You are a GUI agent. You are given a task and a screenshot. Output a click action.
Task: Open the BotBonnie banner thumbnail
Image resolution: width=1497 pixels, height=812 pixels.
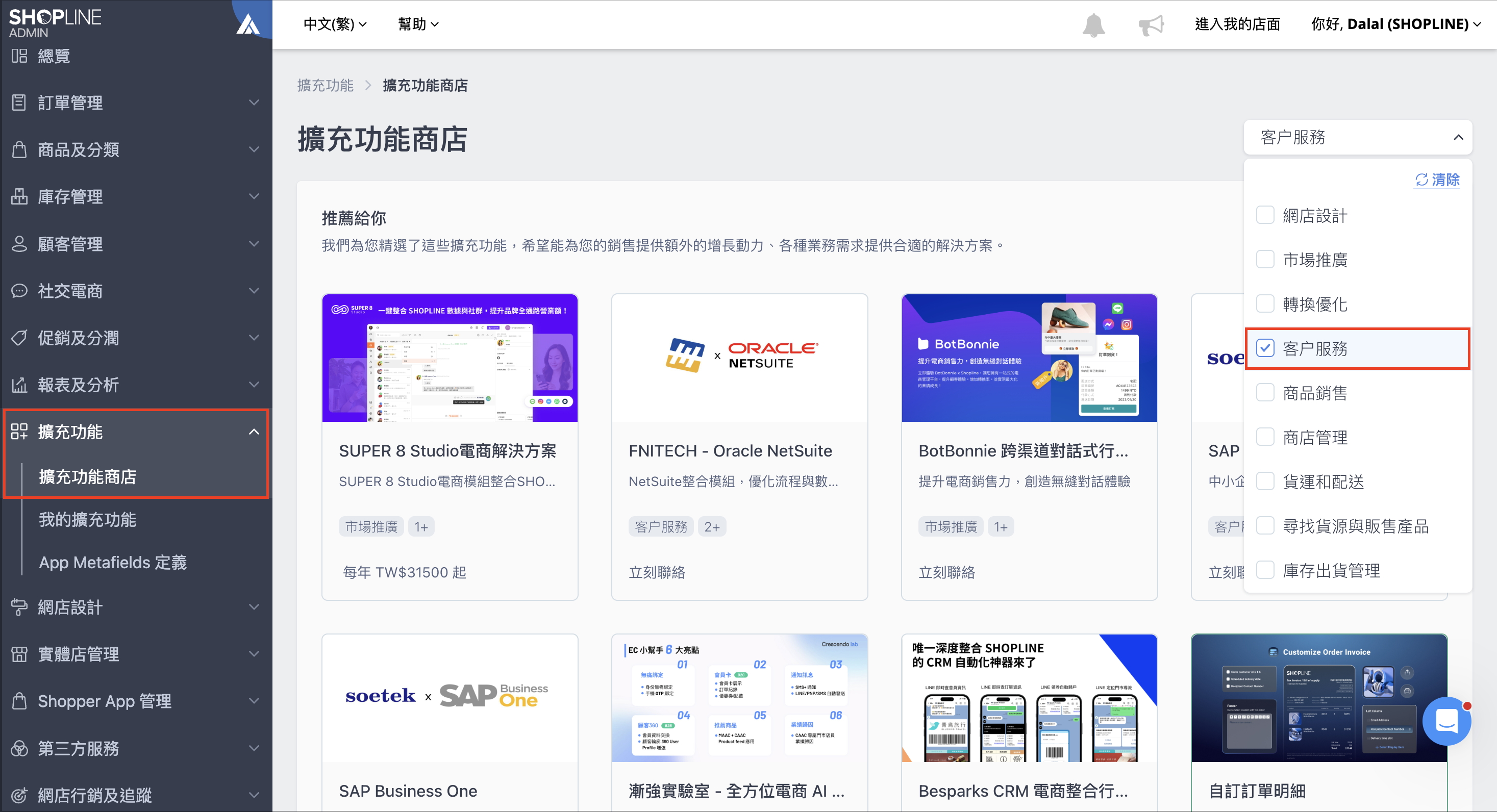[1029, 358]
